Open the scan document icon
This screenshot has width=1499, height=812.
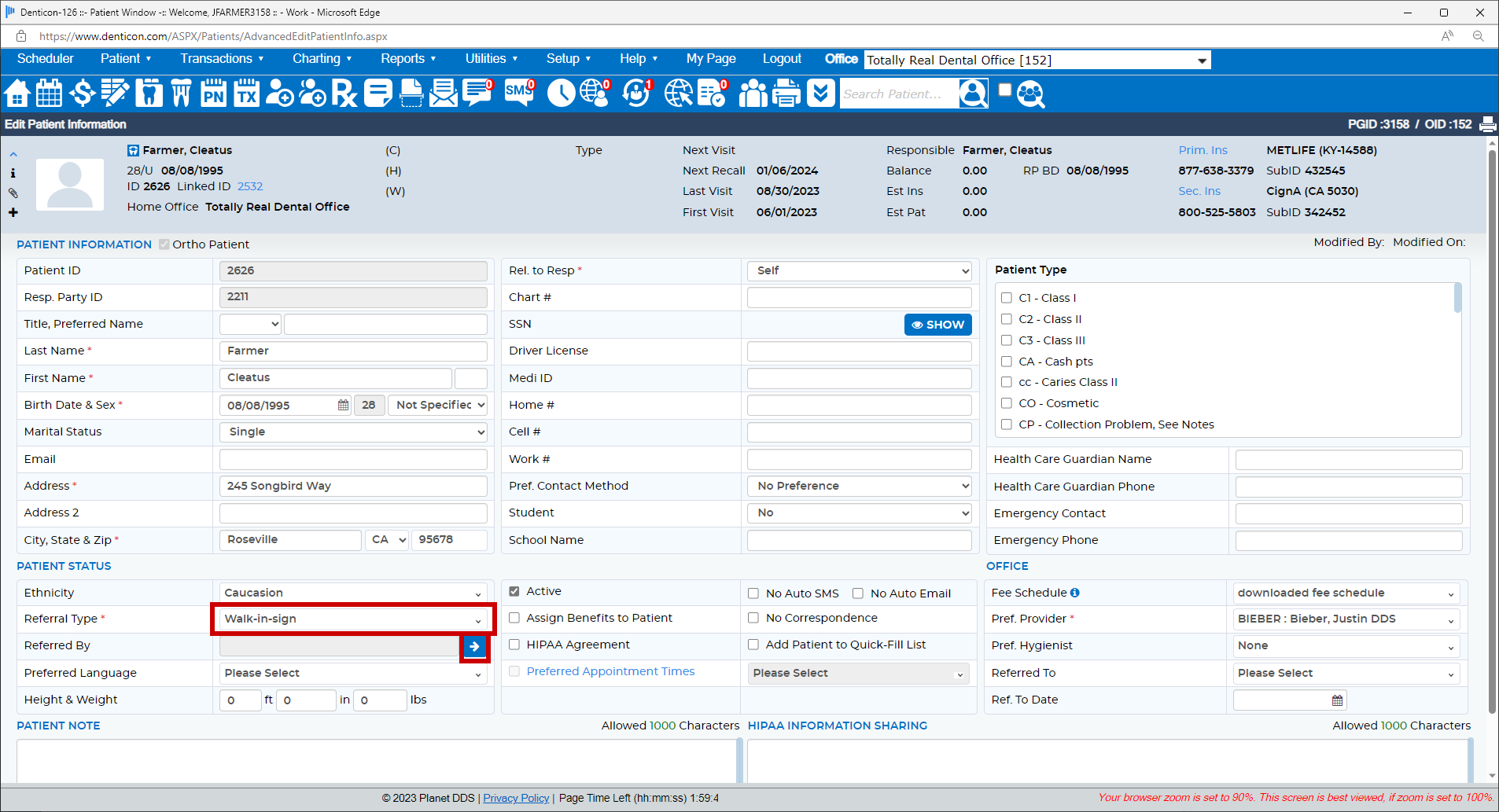coord(411,94)
